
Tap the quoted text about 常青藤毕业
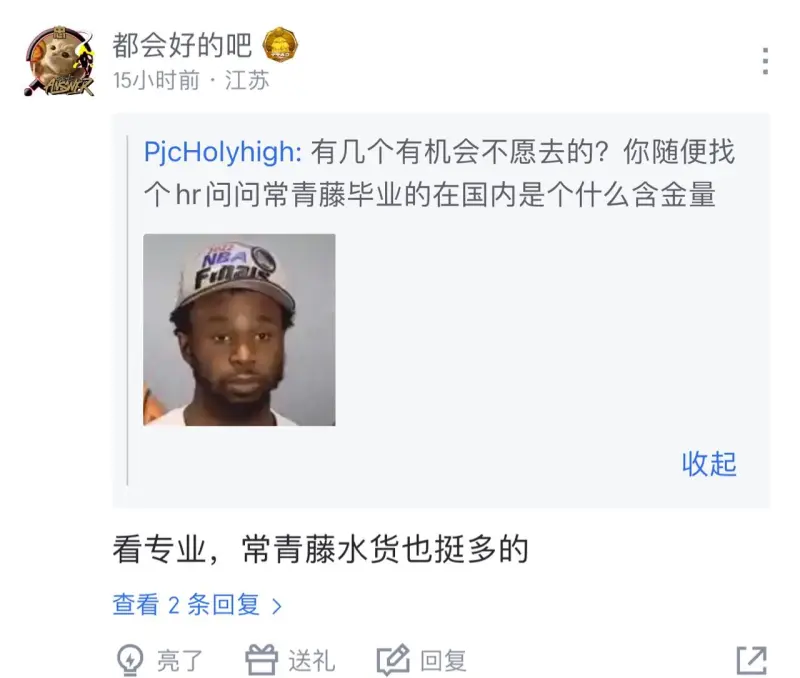tap(439, 173)
